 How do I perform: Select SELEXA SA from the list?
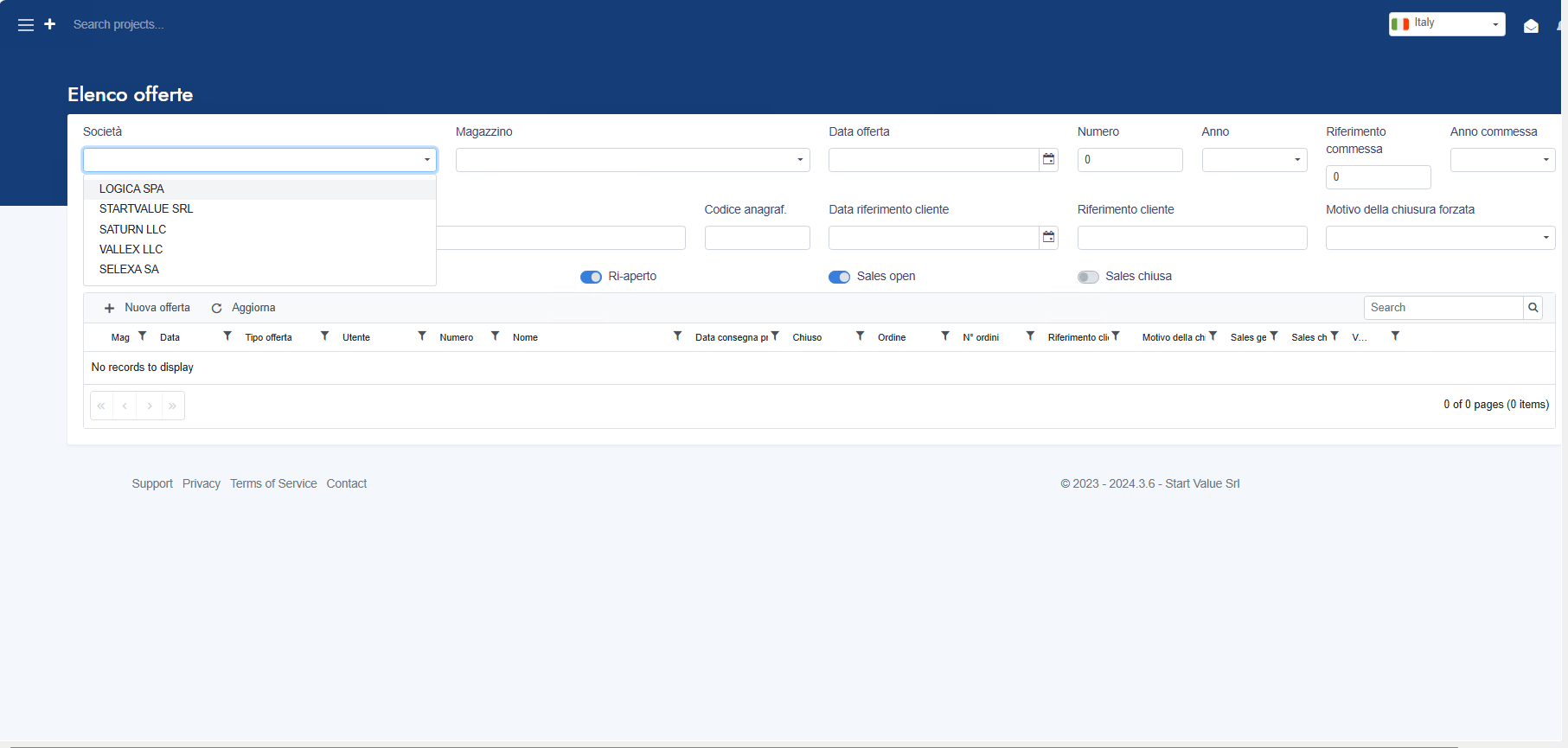tap(259, 269)
